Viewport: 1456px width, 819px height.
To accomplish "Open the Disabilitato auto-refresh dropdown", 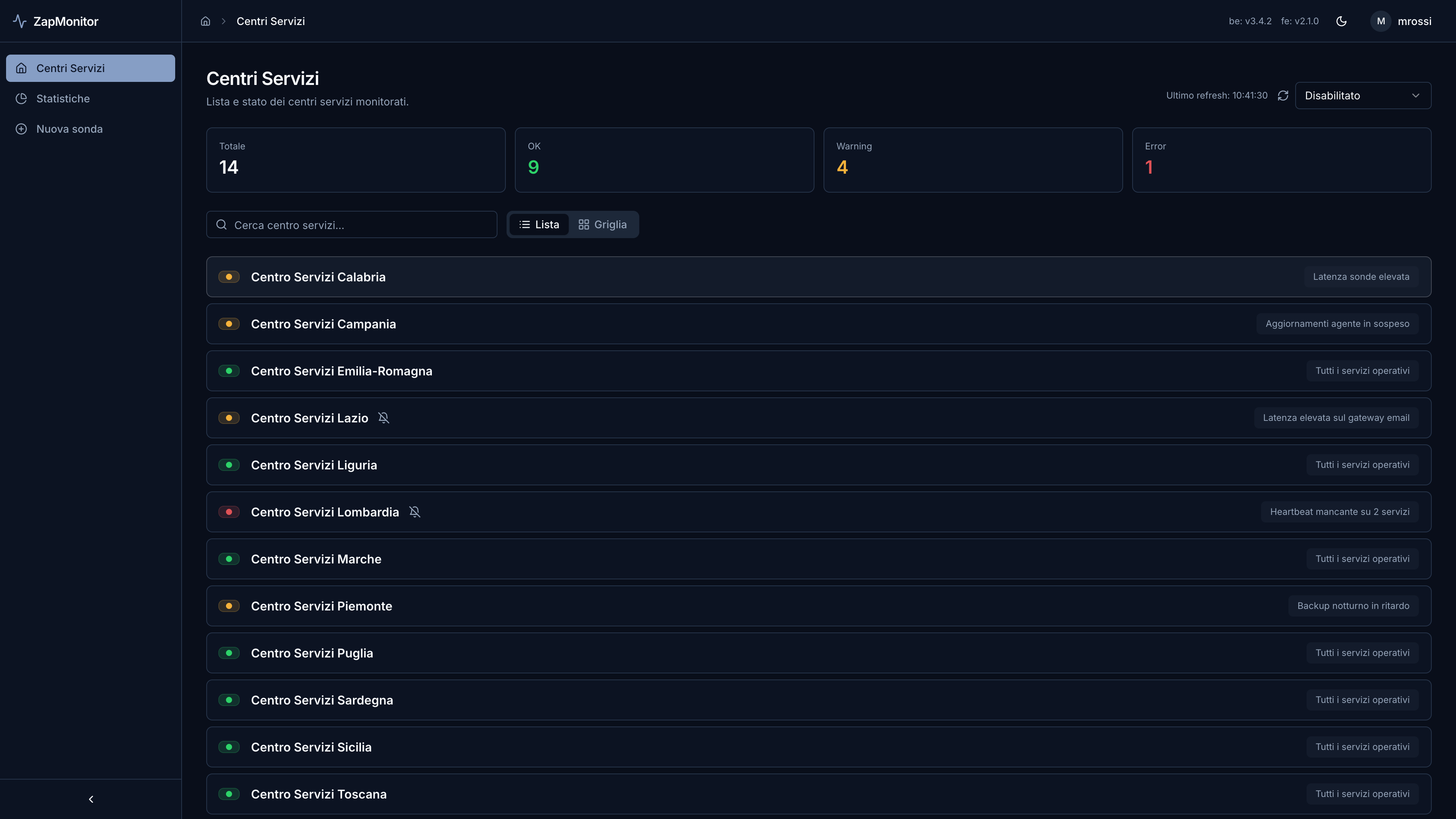I will tap(1363, 96).
